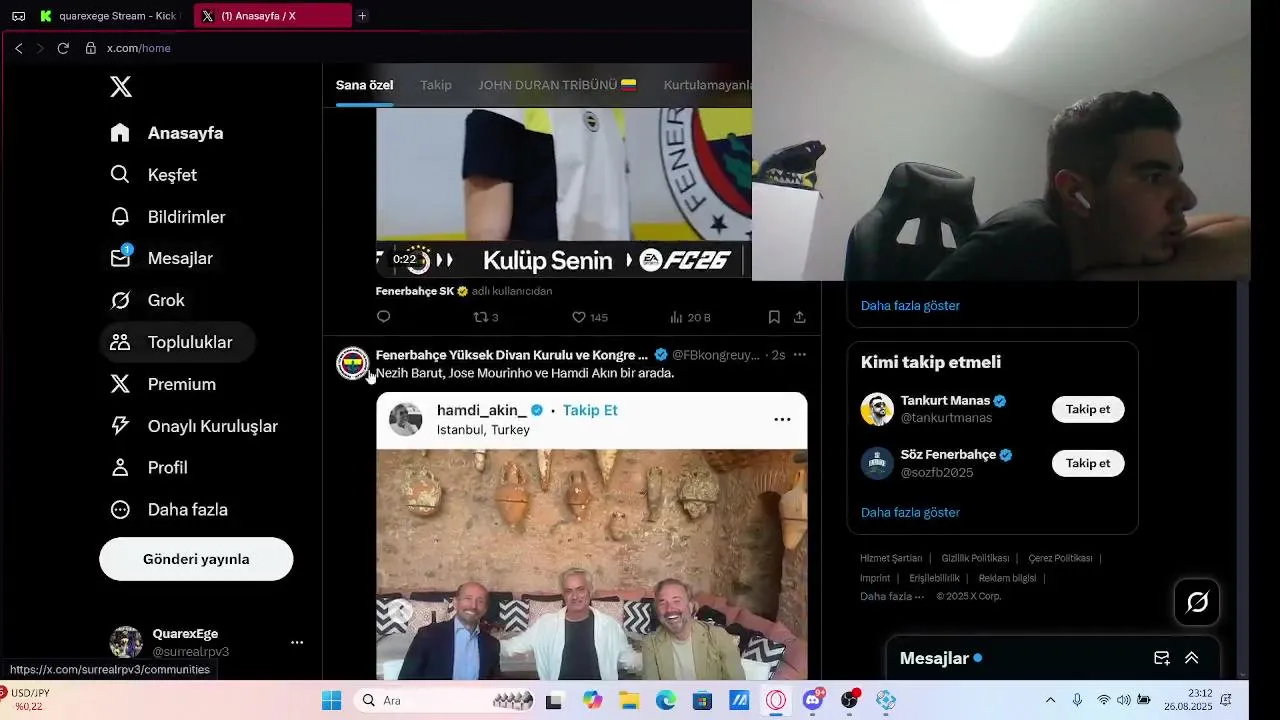View analytics of post with 20 B views
1280x720 pixels.
click(x=690, y=317)
